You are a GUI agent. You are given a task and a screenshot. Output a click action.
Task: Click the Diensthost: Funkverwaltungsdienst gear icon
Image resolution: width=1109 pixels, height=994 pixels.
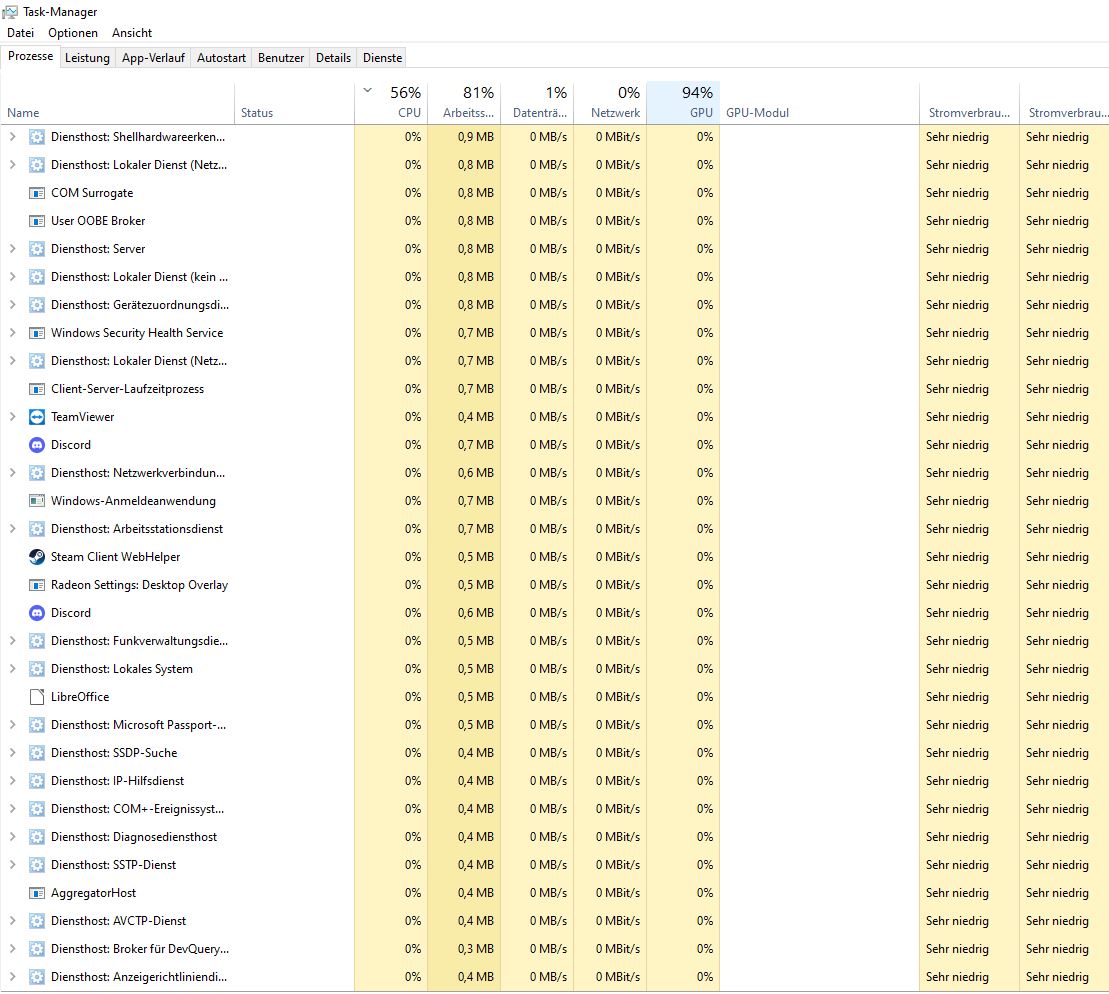pos(37,641)
